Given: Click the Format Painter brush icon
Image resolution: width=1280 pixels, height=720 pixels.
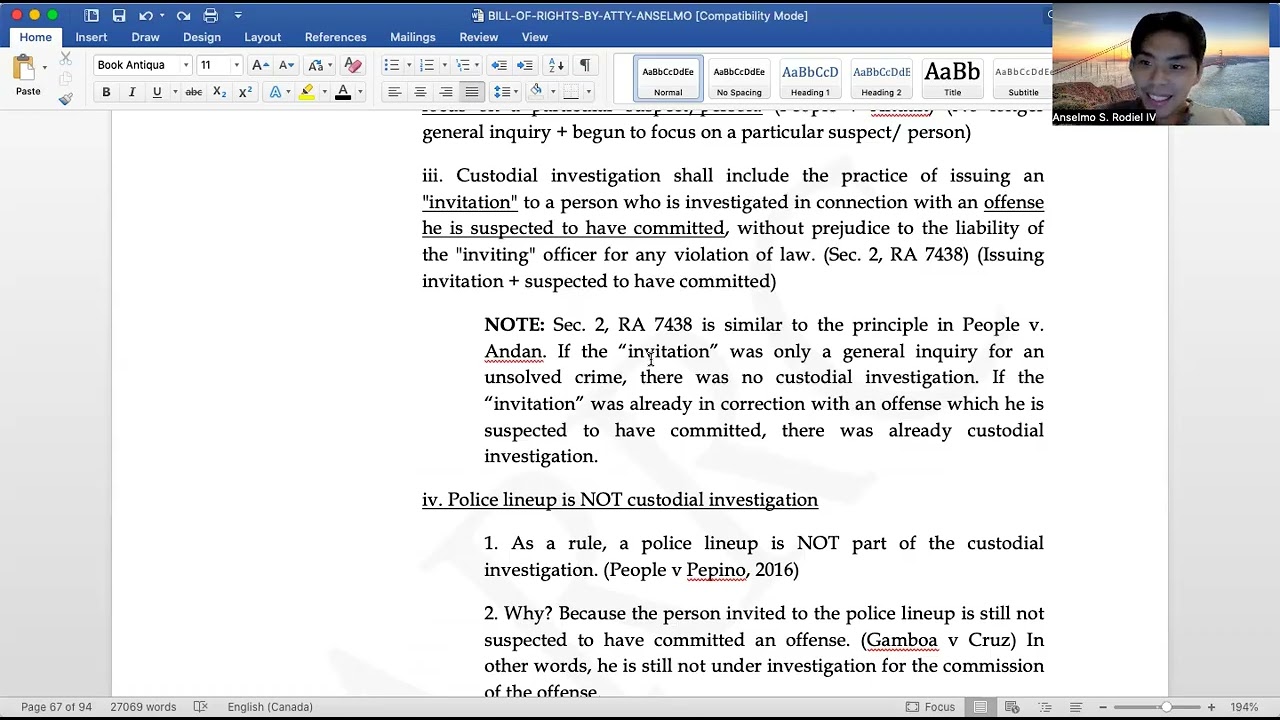Looking at the screenshot, I should pyautogui.click(x=66, y=98).
